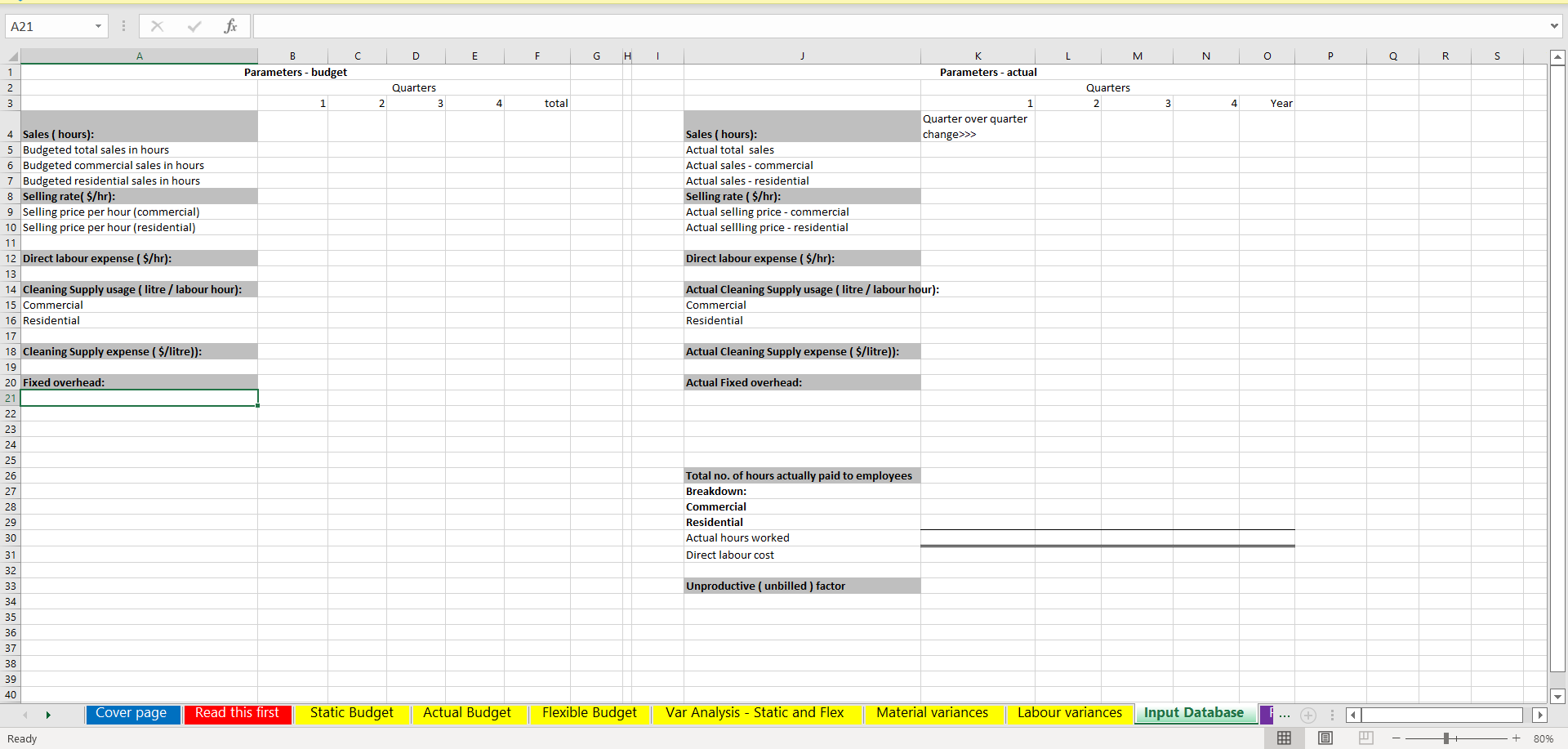This screenshot has height=749, width=1568.
Task: Select column J header
Action: click(x=802, y=56)
